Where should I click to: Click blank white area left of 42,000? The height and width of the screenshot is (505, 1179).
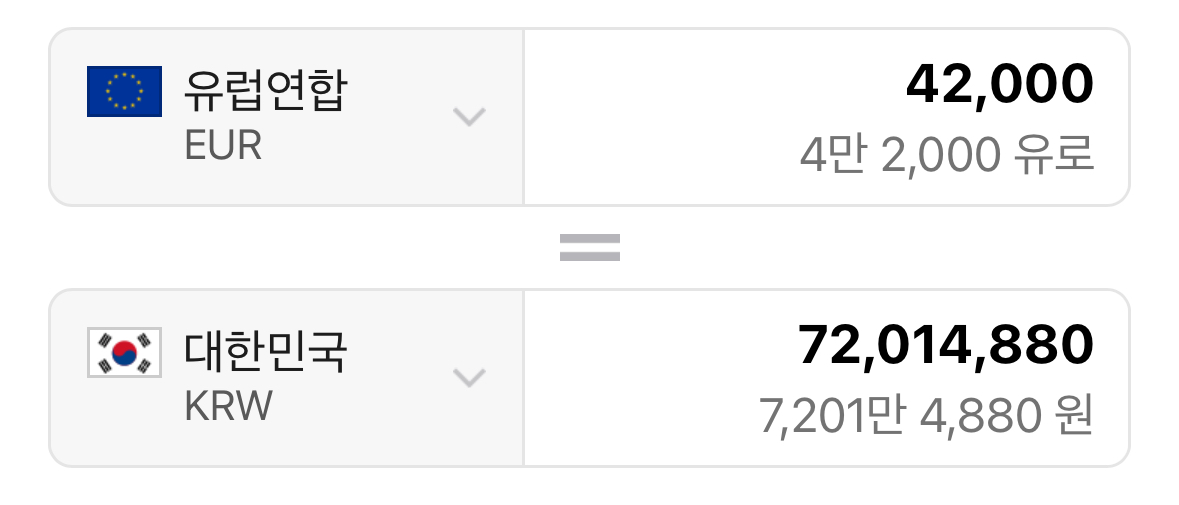pyautogui.click(x=700, y=85)
